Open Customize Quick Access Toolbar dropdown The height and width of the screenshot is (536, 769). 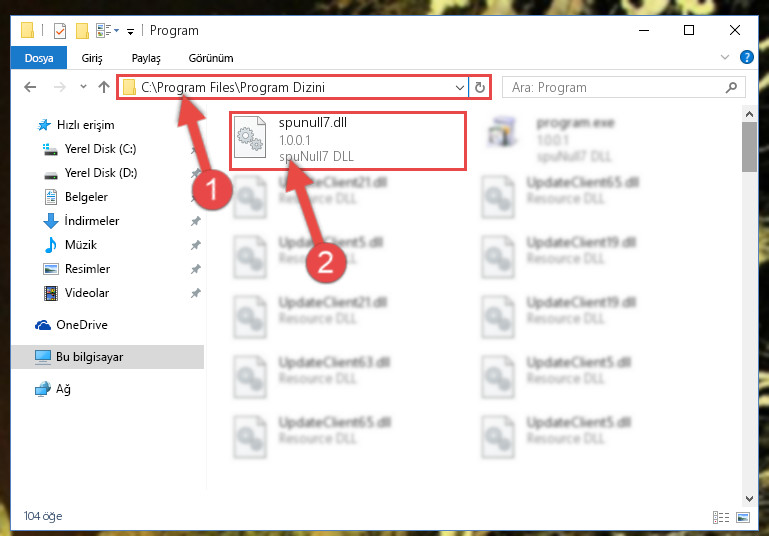pyautogui.click(x=130, y=31)
